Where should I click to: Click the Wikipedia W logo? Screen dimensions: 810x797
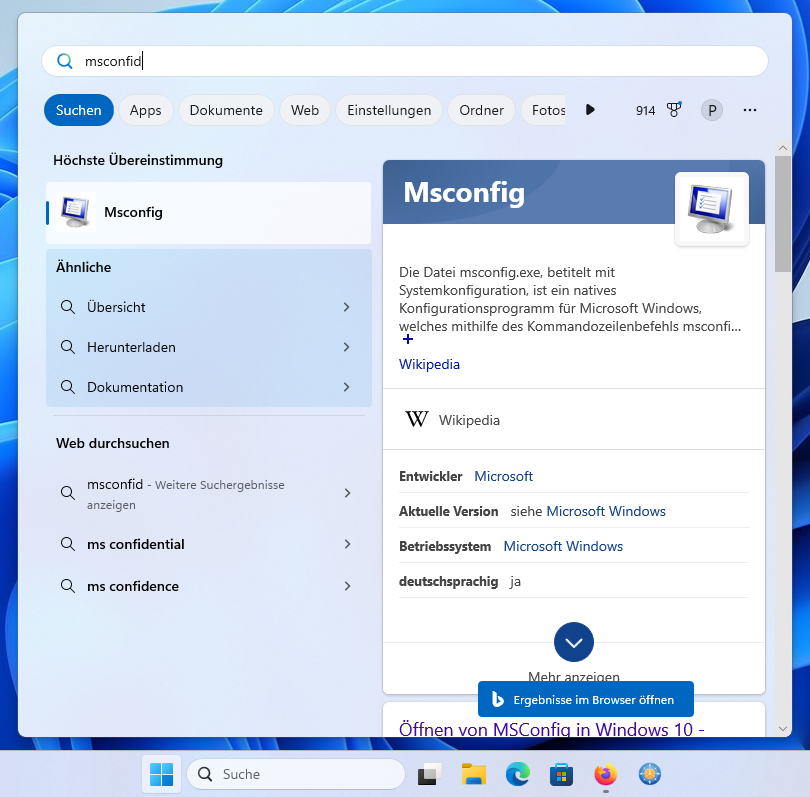point(416,419)
